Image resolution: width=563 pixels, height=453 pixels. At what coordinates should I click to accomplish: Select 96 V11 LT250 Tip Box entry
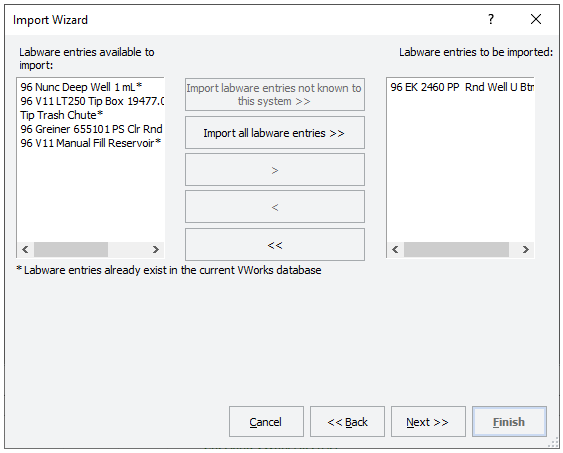coord(92,101)
